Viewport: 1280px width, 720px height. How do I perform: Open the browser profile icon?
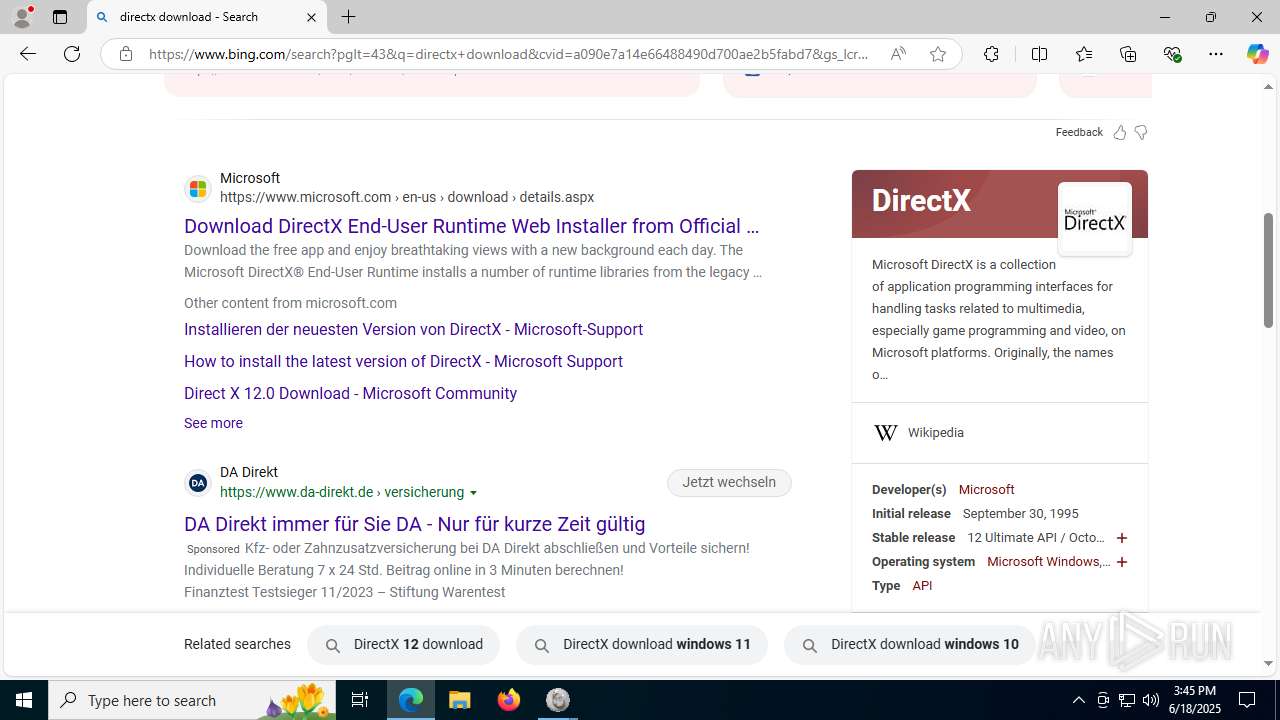coord(22,17)
